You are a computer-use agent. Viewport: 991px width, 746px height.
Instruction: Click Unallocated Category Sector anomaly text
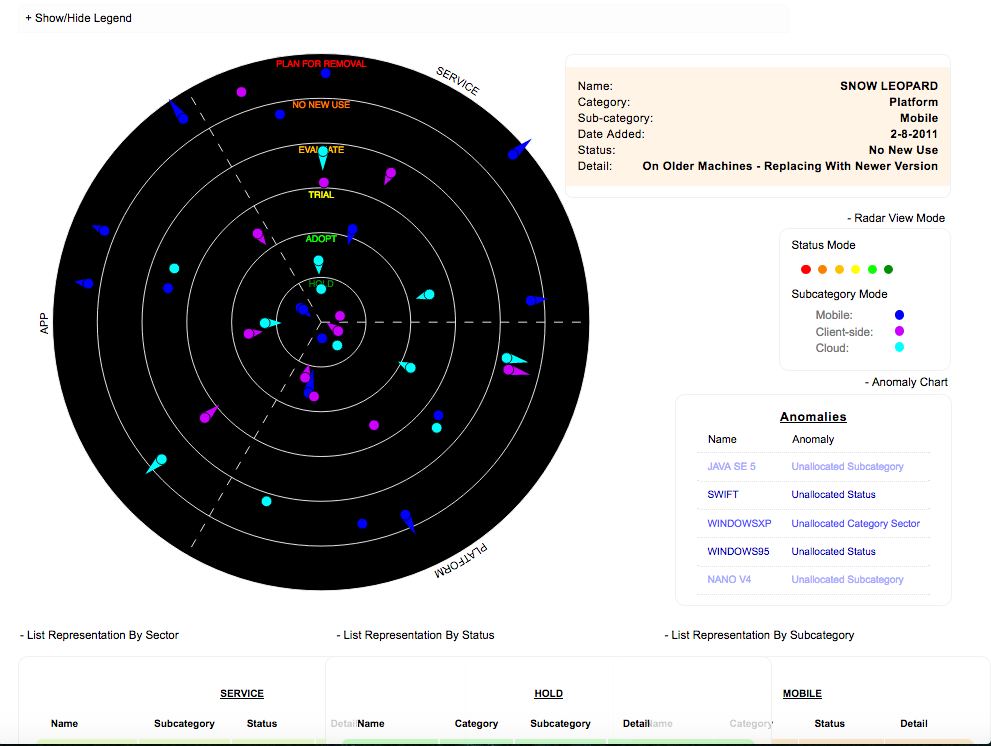click(x=855, y=523)
